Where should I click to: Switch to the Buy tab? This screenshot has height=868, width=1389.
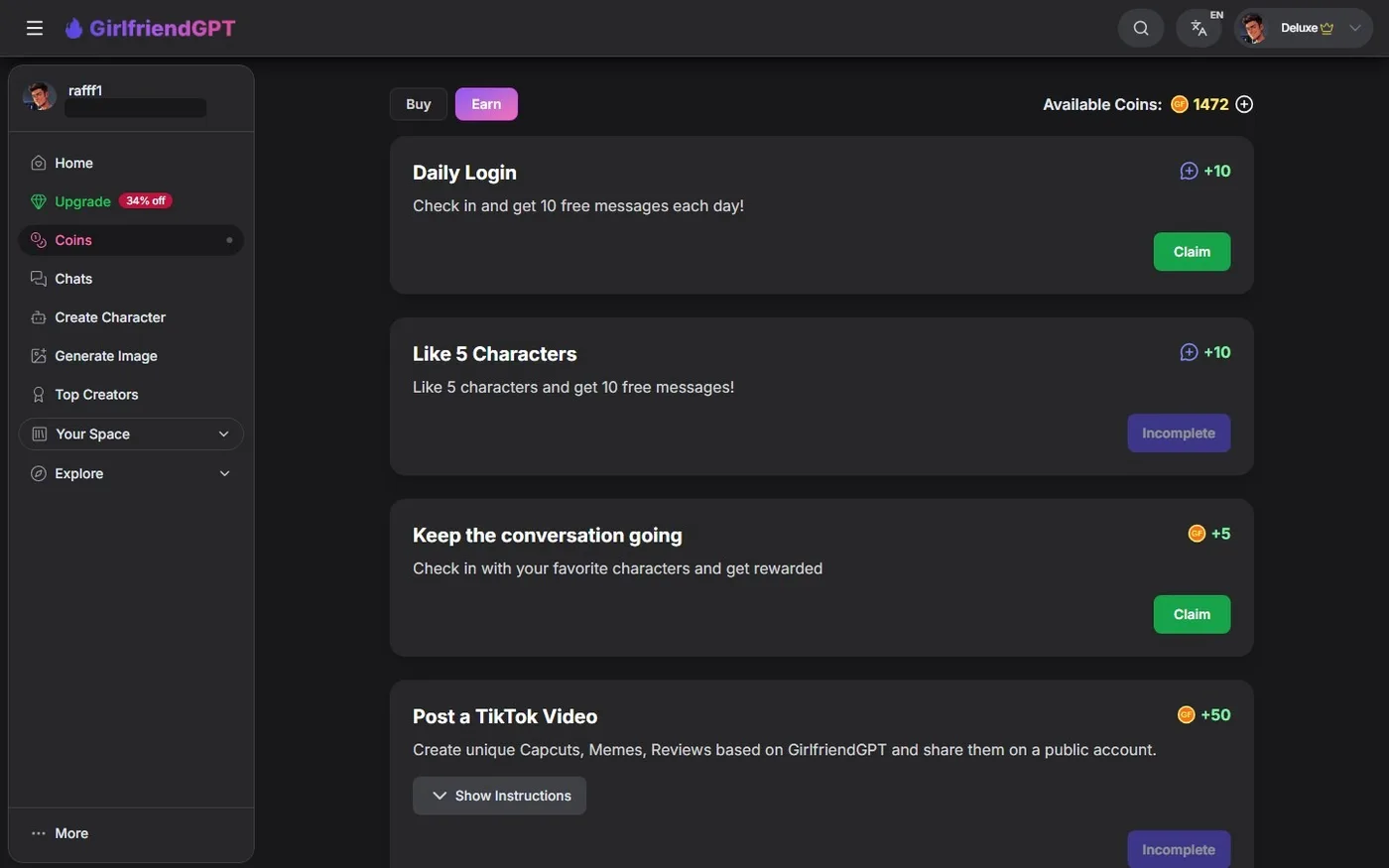click(x=419, y=104)
